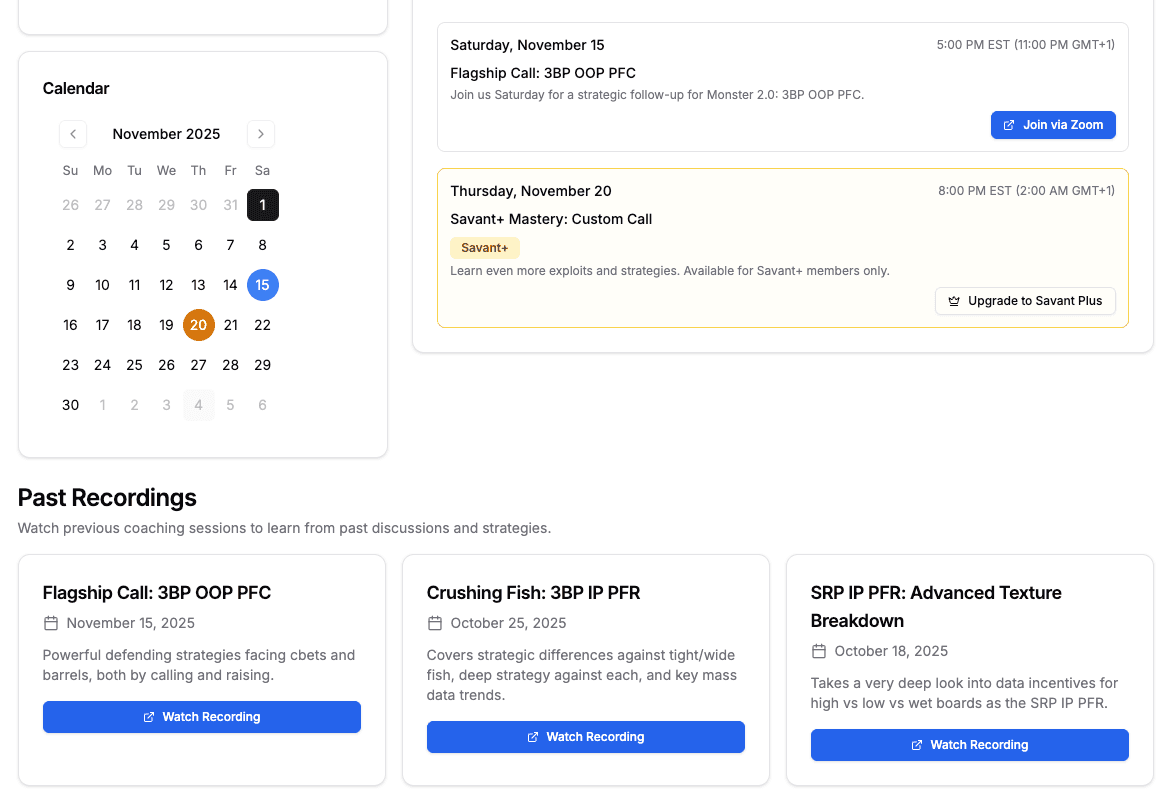This screenshot has width=1172, height=797.
Task: Click the calendar icon beside October 18, 2025
Action: (x=818, y=650)
